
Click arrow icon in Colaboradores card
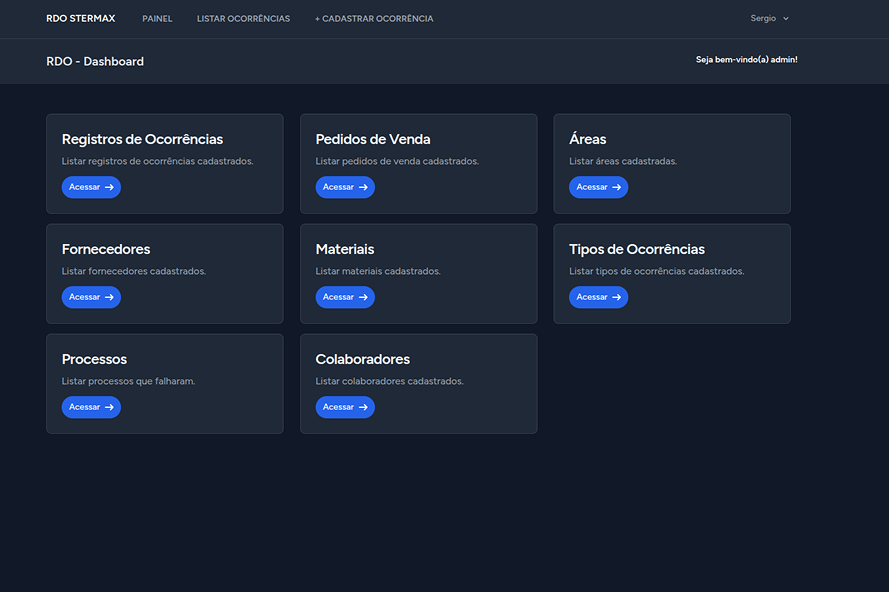tap(364, 407)
